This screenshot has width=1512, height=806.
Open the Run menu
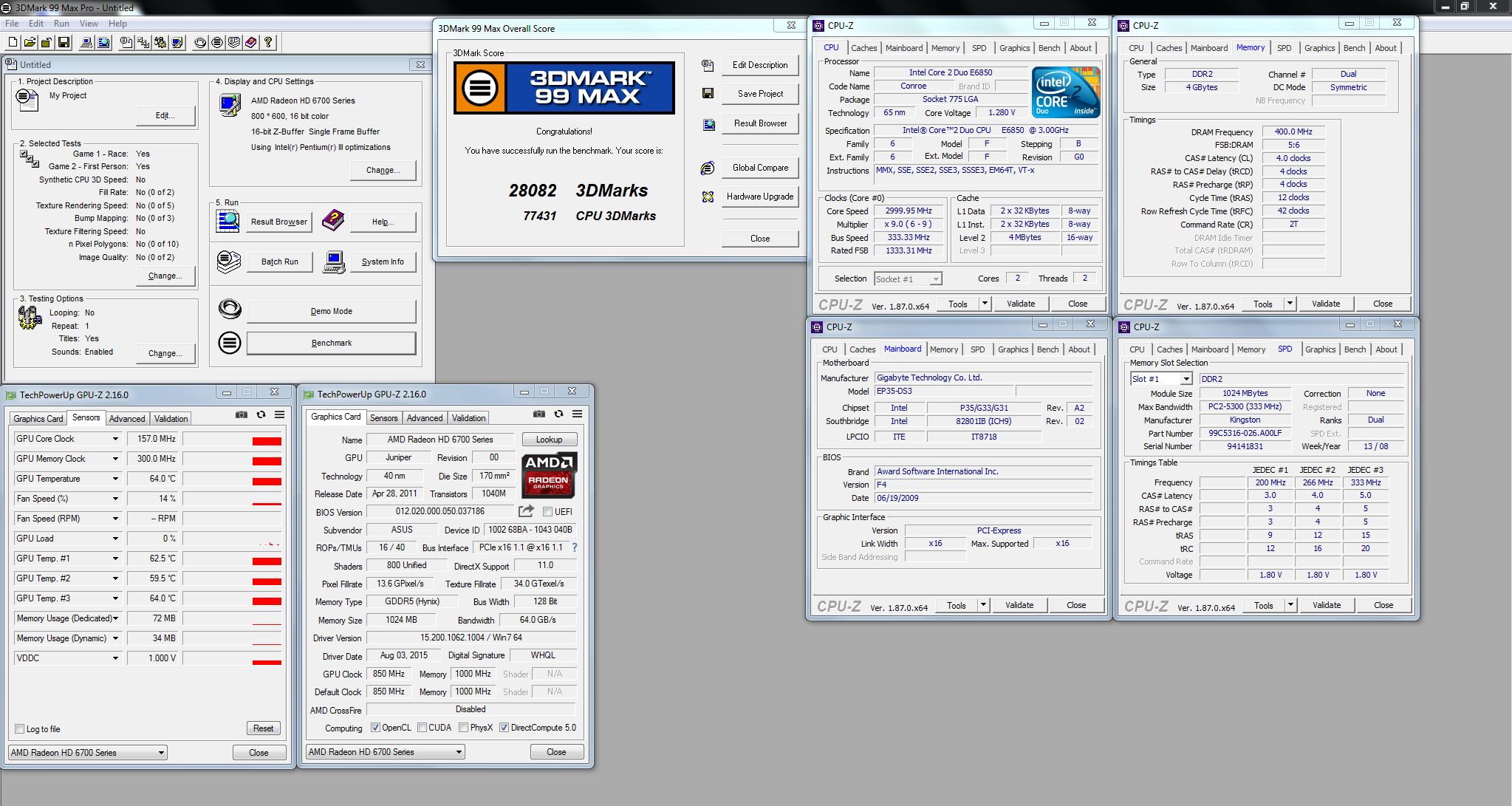point(61,24)
